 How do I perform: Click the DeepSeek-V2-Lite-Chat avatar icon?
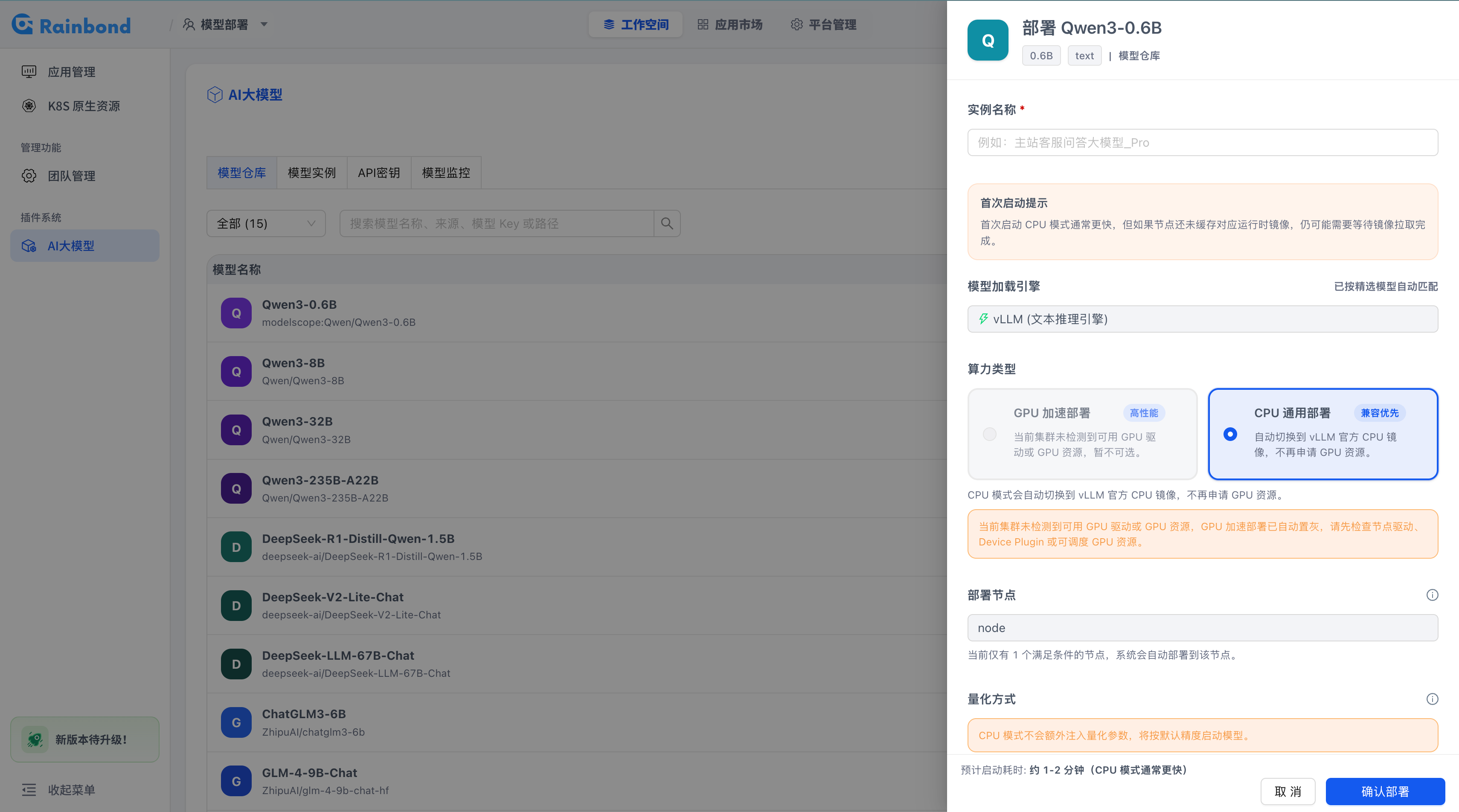pos(236,605)
